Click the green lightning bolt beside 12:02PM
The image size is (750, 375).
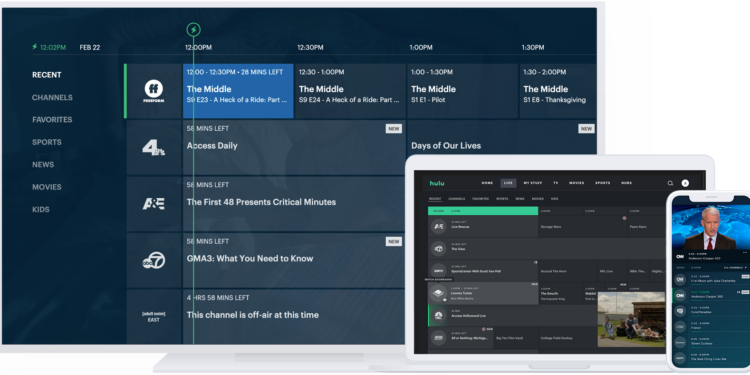[34, 47]
